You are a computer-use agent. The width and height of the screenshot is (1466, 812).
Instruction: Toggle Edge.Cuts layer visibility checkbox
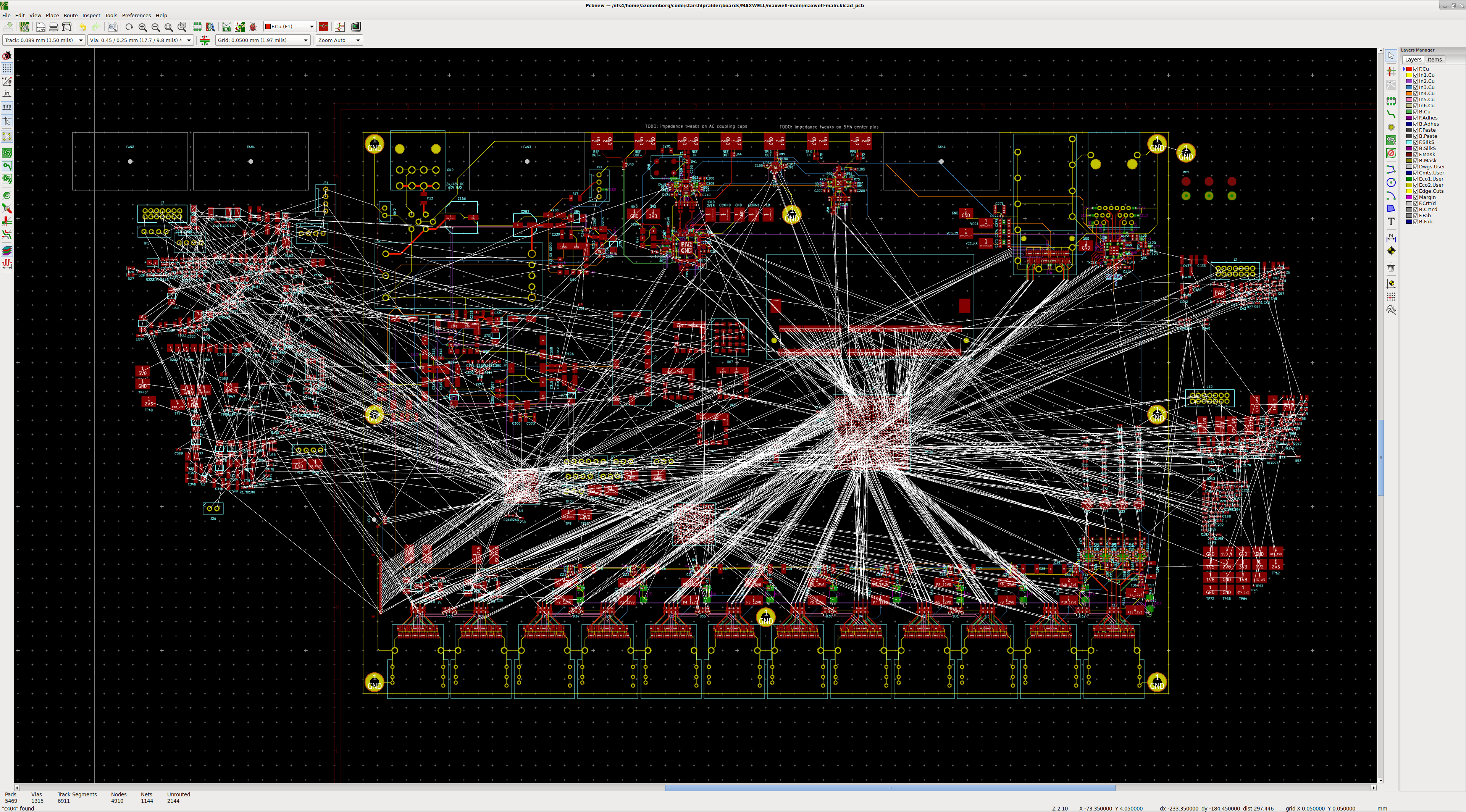(x=1415, y=191)
